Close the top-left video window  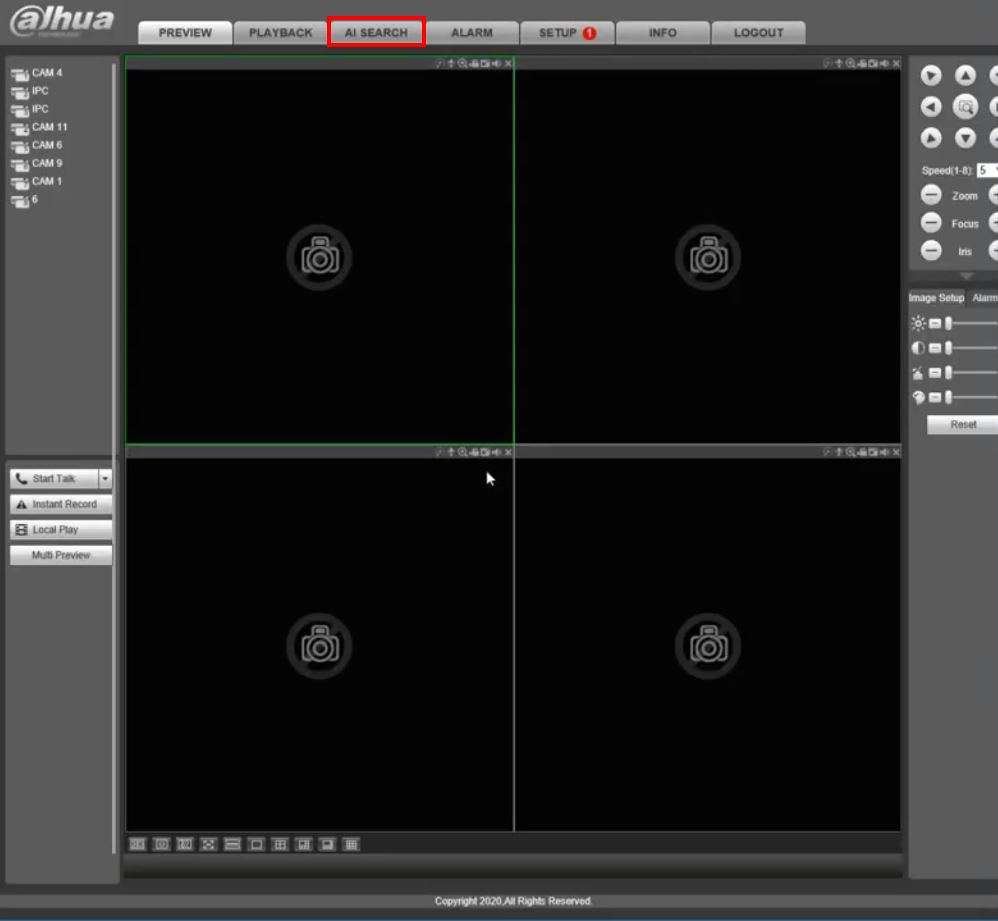pyautogui.click(x=508, y=64)
